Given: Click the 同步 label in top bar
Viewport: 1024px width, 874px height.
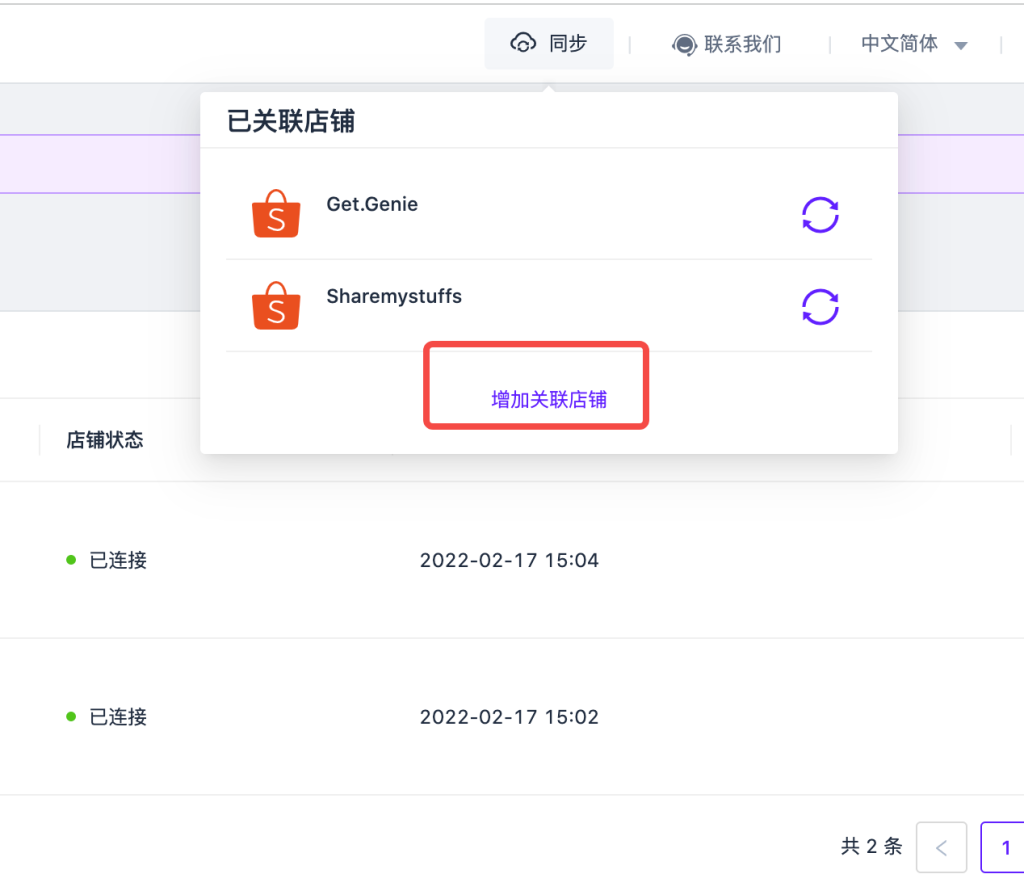Looking at the screenshot, I should click(568, 44).
